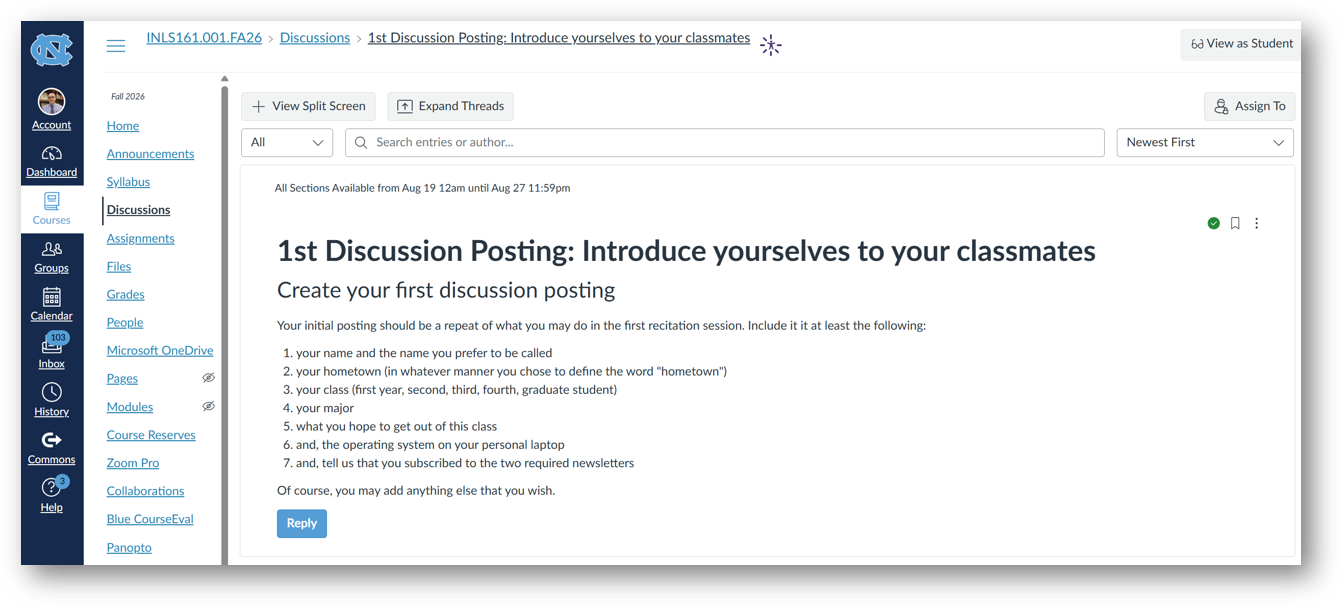Click the Fall 2026 term label

coord(128,97)
